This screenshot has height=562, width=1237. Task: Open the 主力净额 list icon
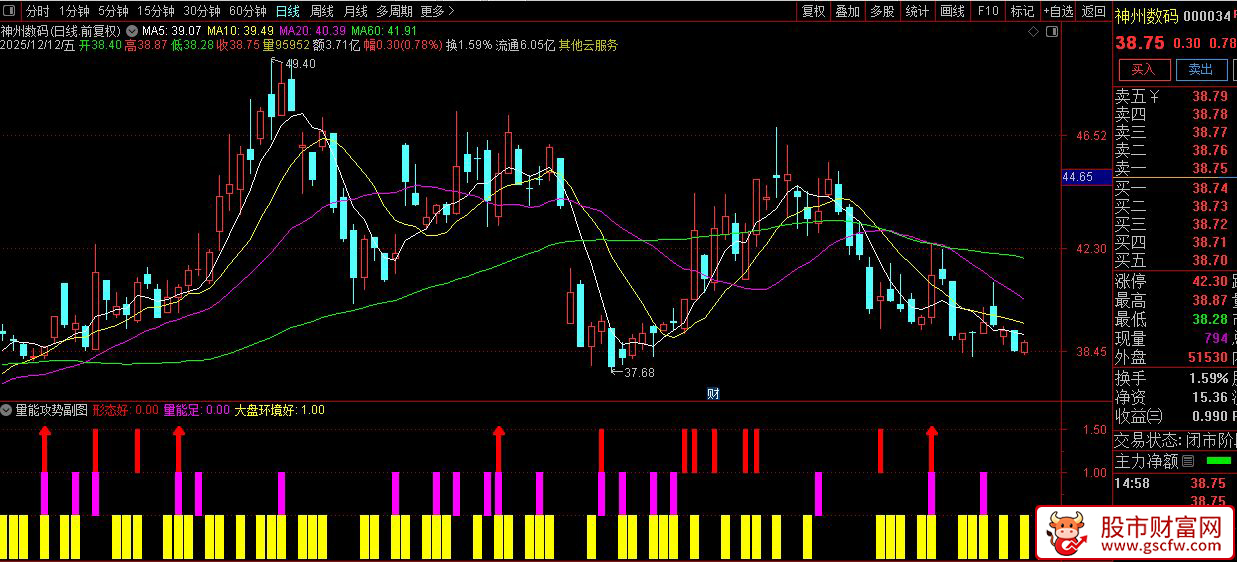coord(1189,461)
